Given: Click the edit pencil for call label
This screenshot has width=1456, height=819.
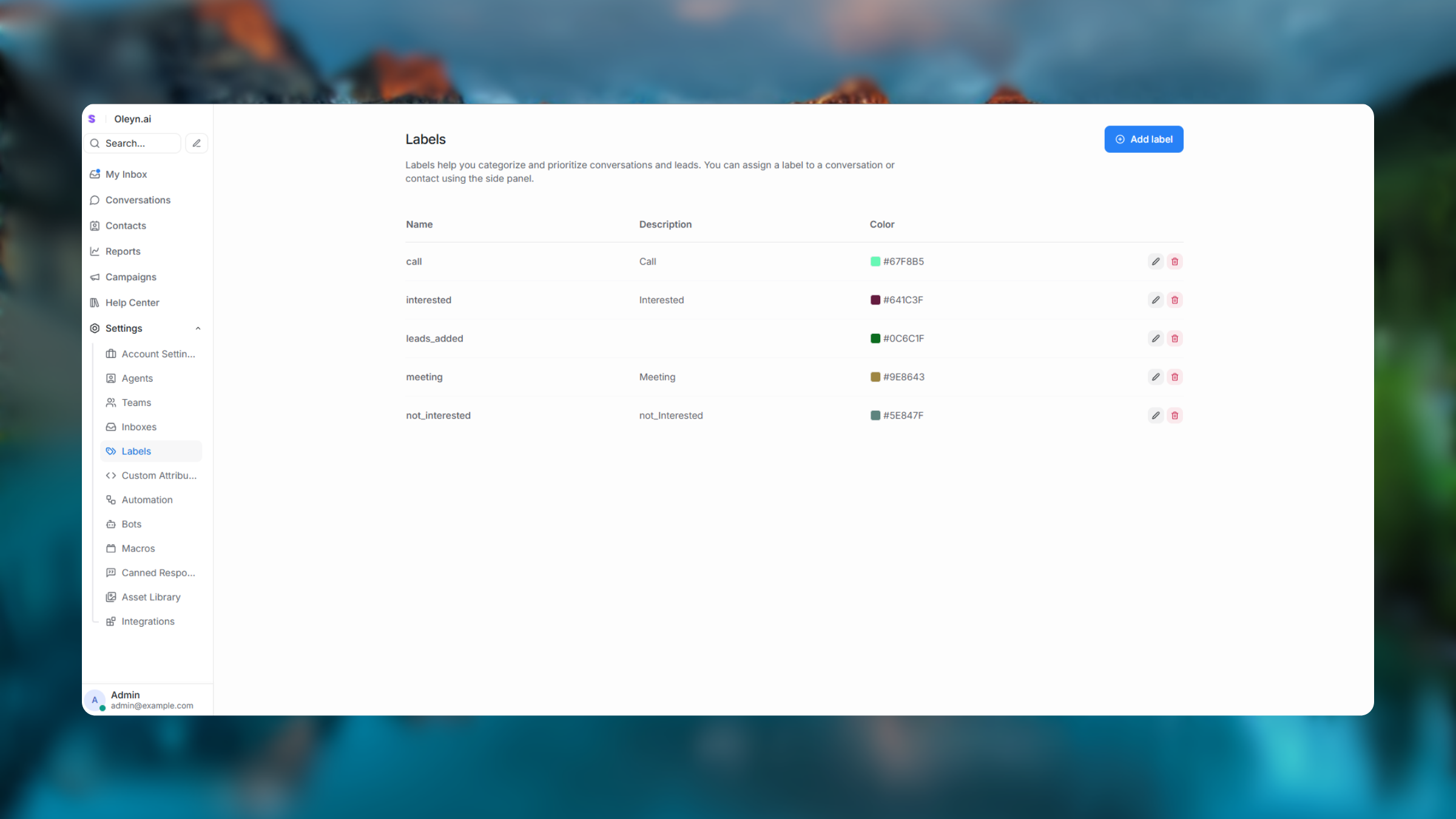Looking at the screenshot, I should pyautogui.click(x=1155, y=261).
